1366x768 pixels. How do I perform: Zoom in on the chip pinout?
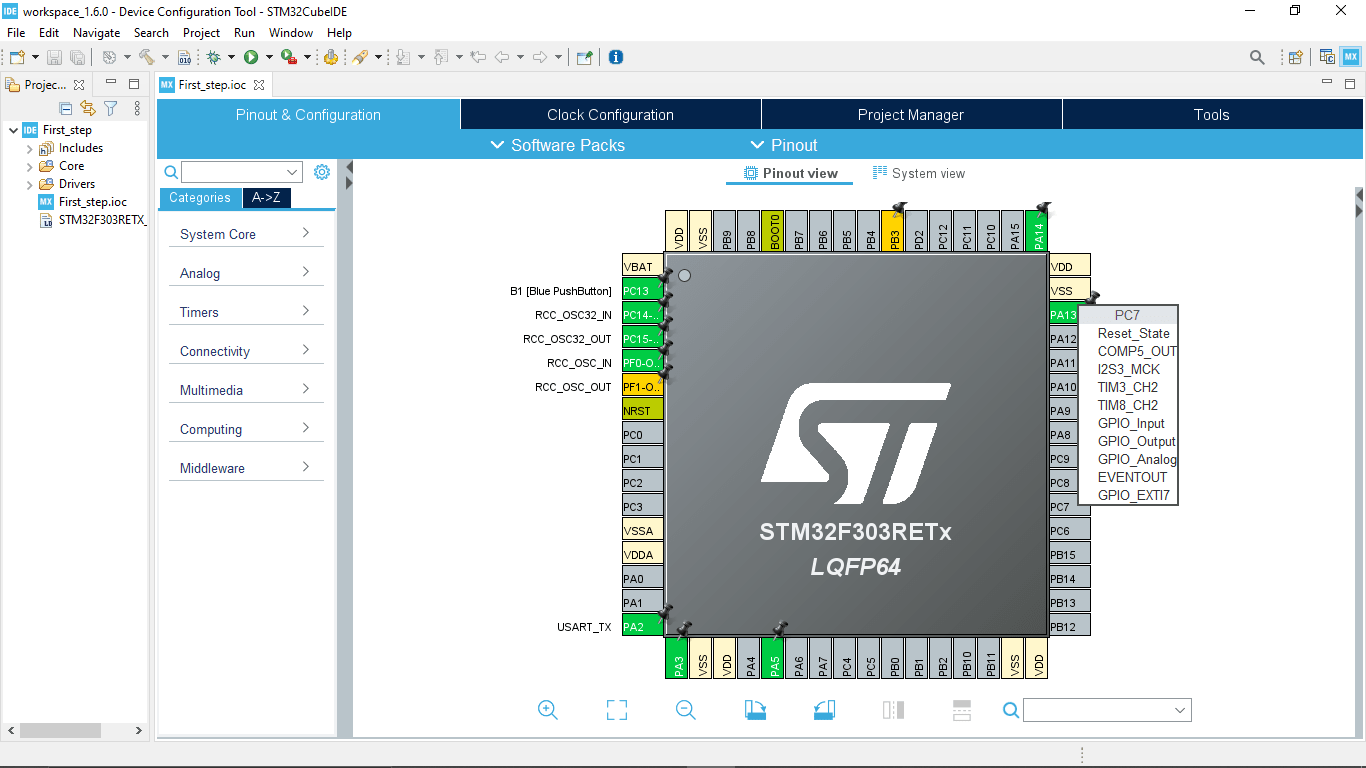pos(547,710)
